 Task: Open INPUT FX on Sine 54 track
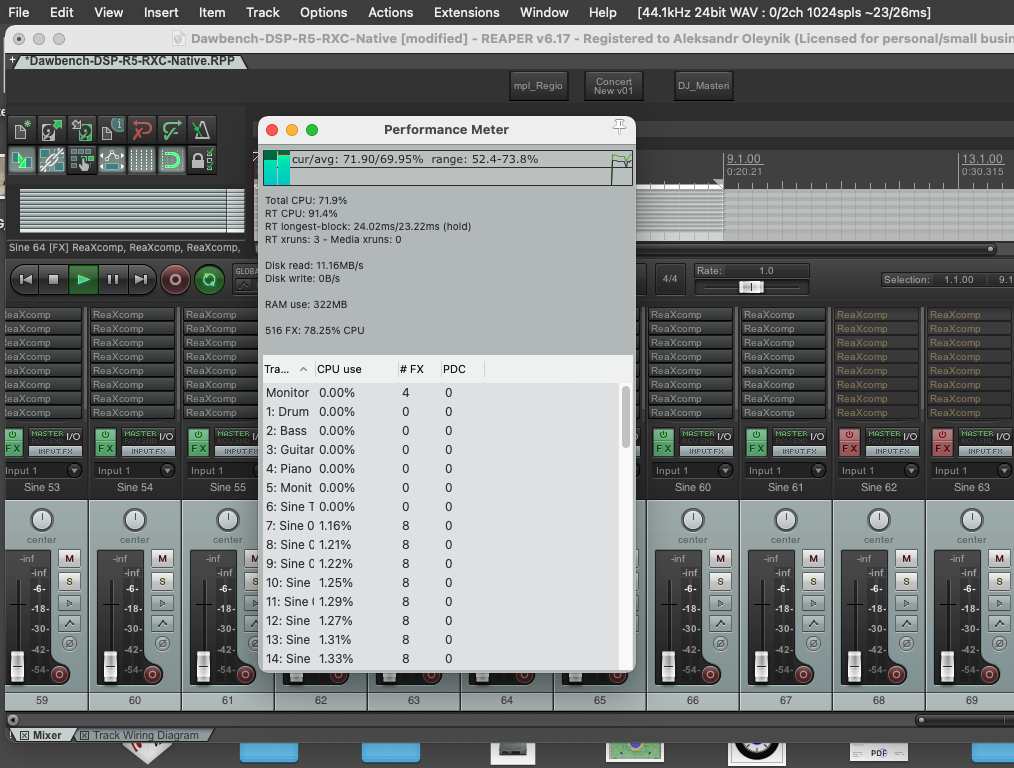147,451
